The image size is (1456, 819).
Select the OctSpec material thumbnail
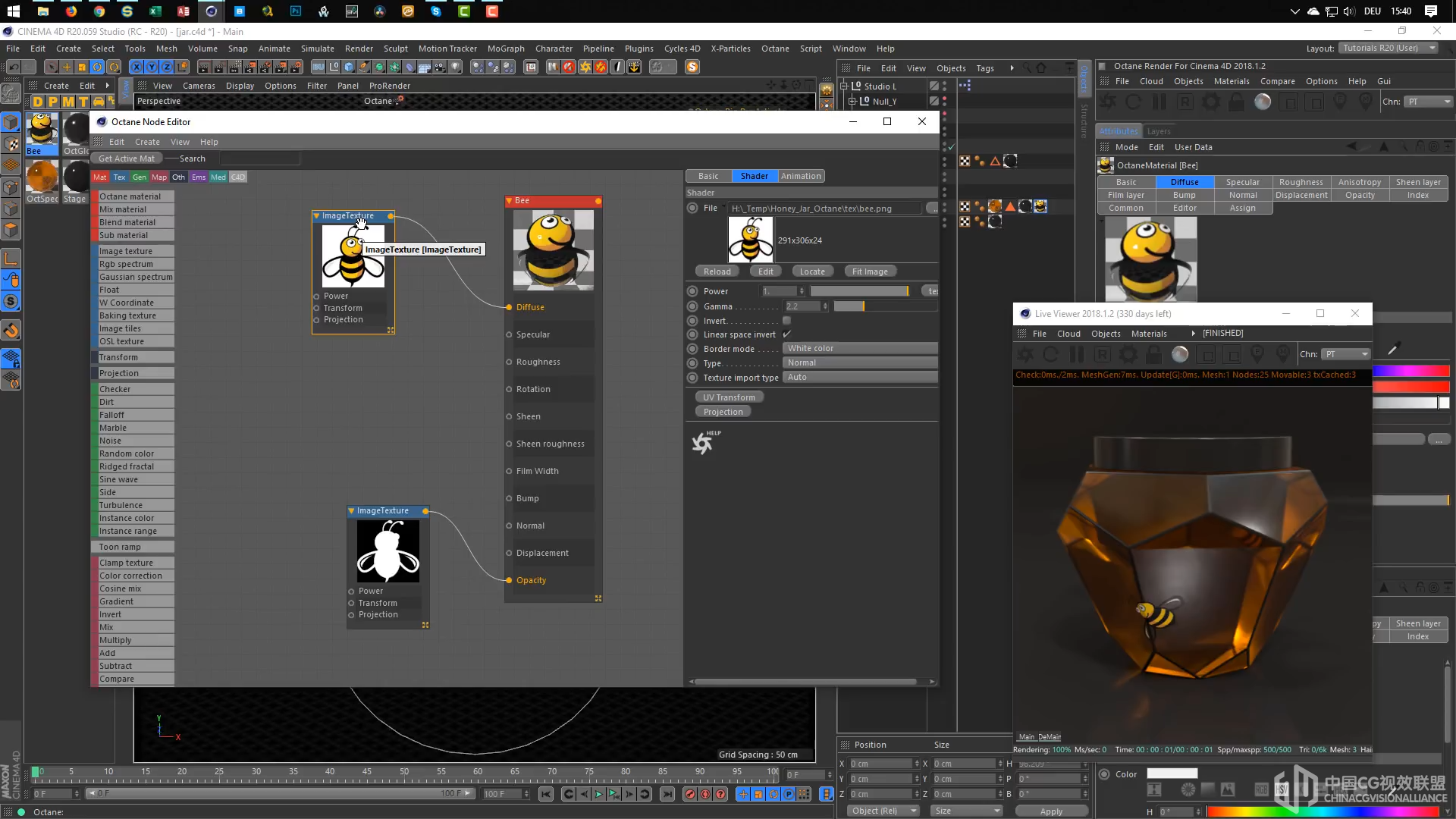pyautogui.click(x=42, y=177)
